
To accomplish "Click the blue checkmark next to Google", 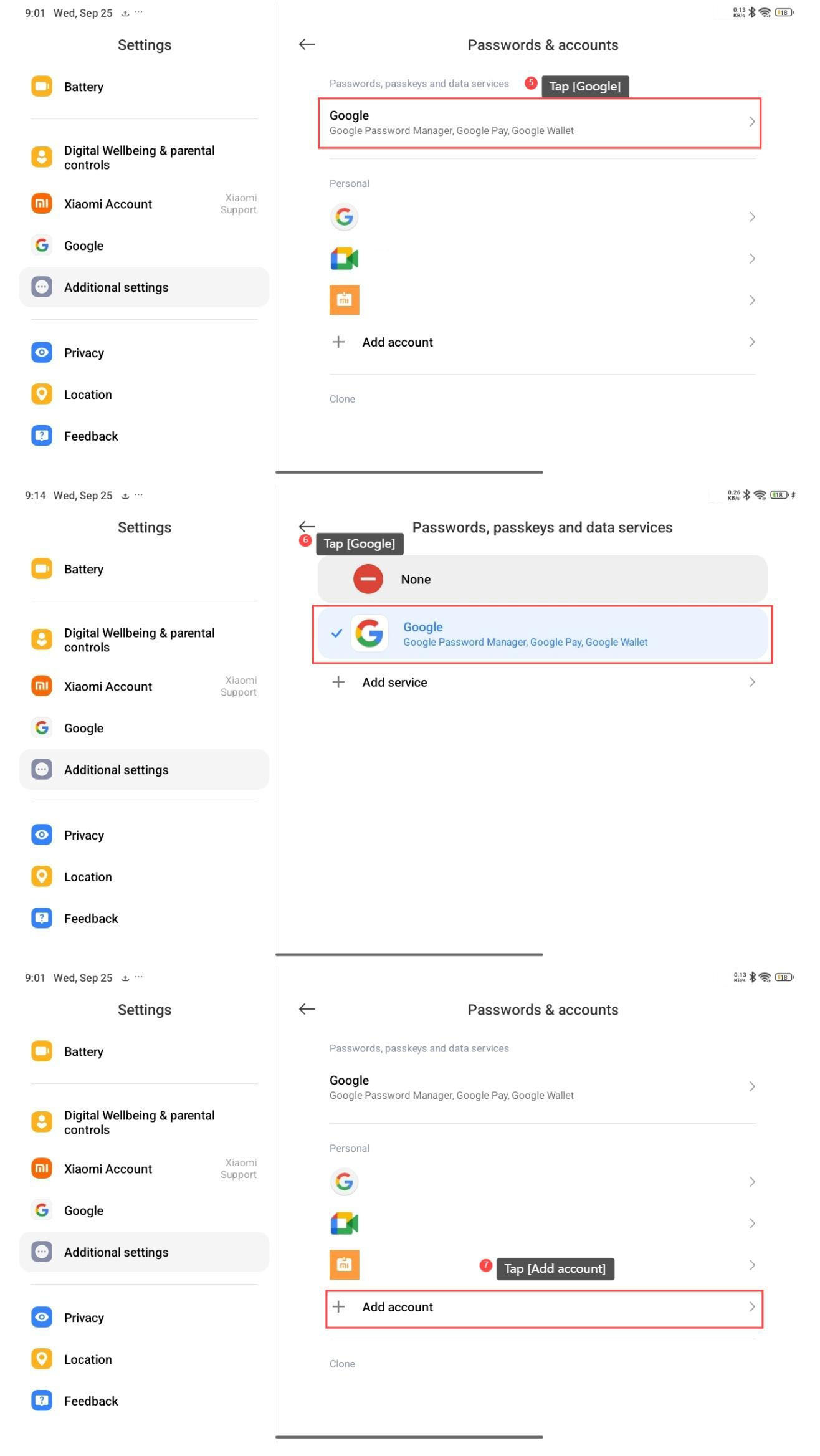I will (x=336, y=633).
